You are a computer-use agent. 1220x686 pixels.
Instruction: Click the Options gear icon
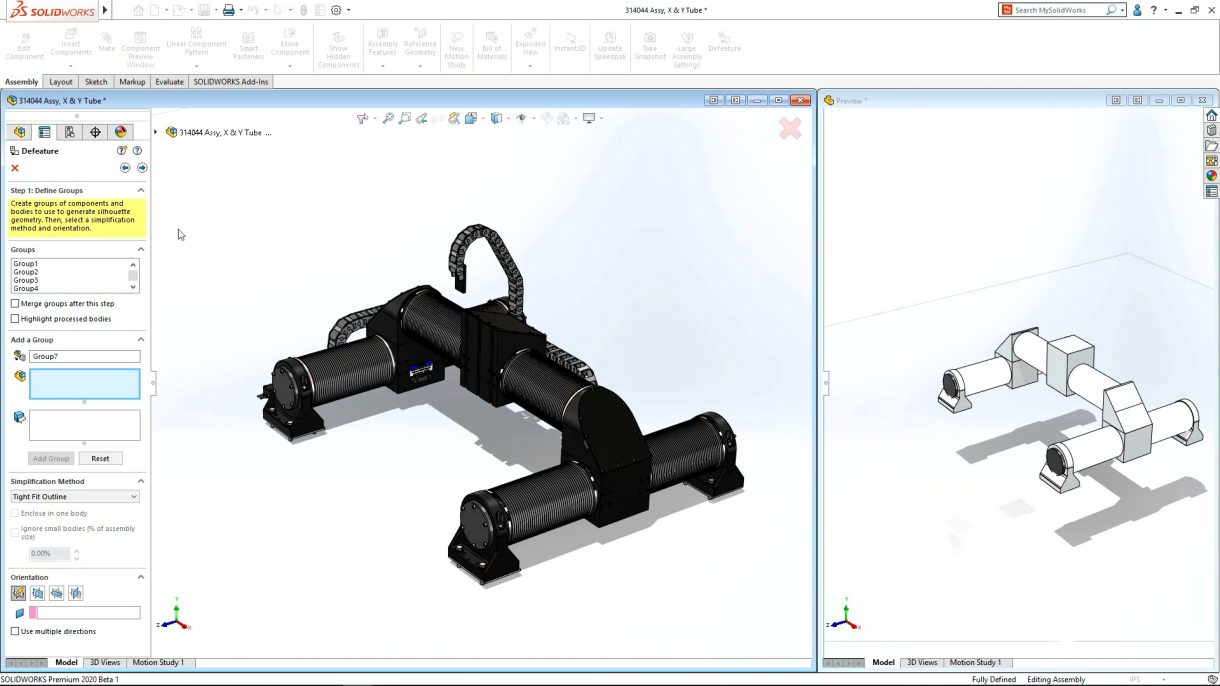[x=336, y=10]
